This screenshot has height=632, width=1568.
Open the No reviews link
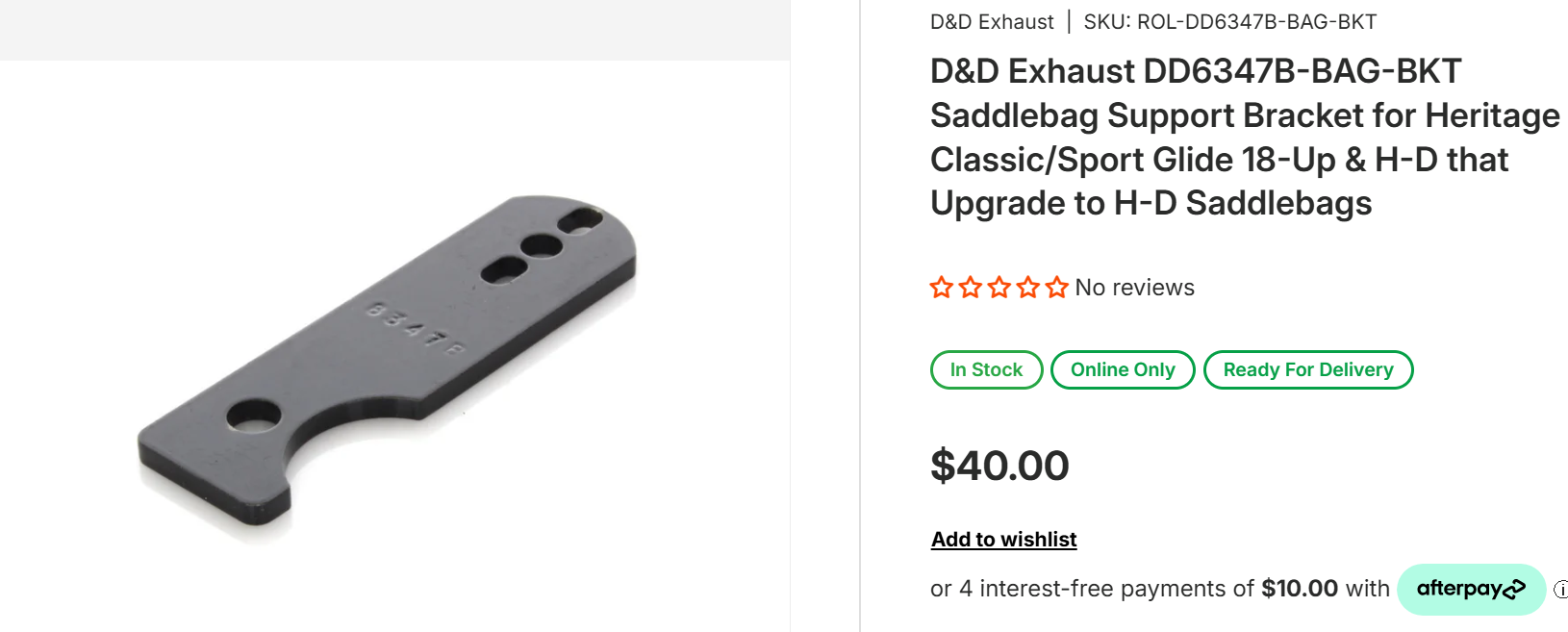[x=1134, y=288]
